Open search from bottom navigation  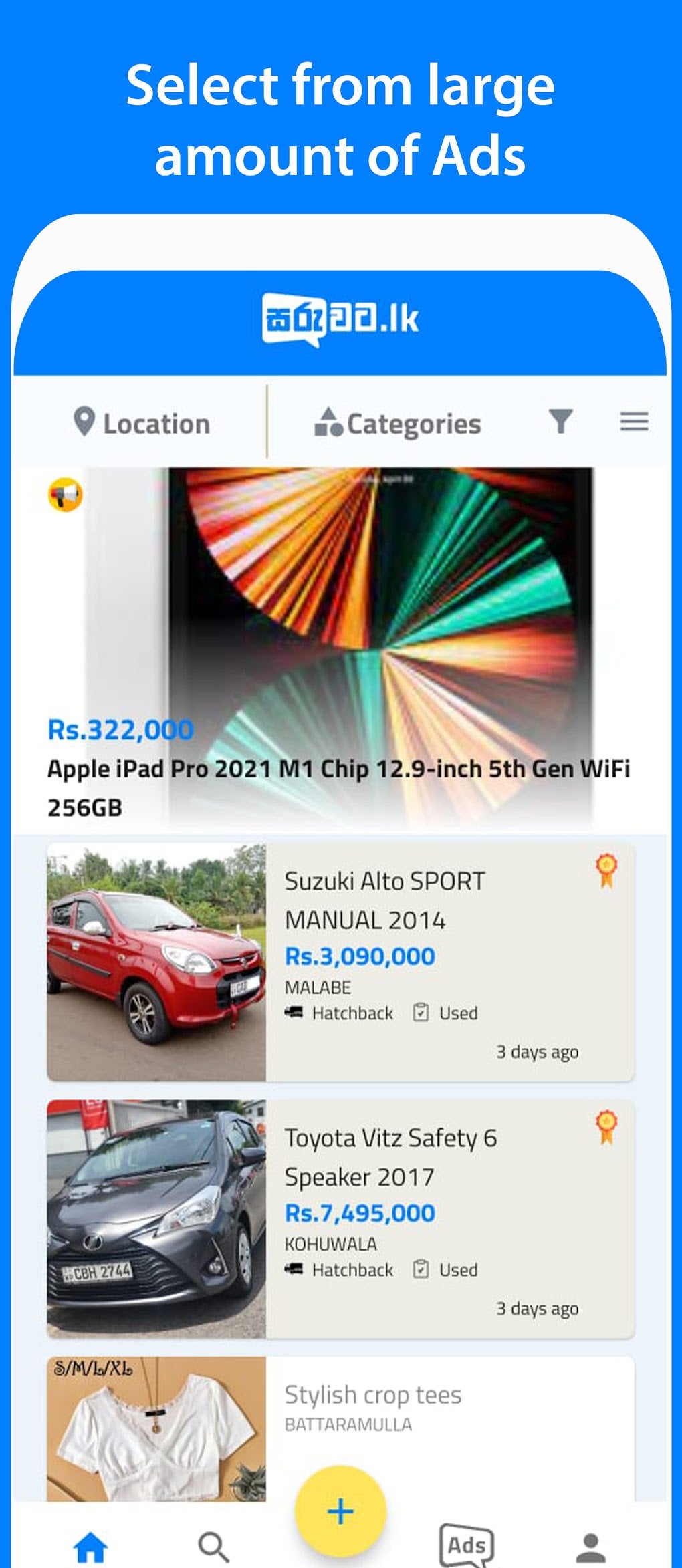pos(214,1547)
